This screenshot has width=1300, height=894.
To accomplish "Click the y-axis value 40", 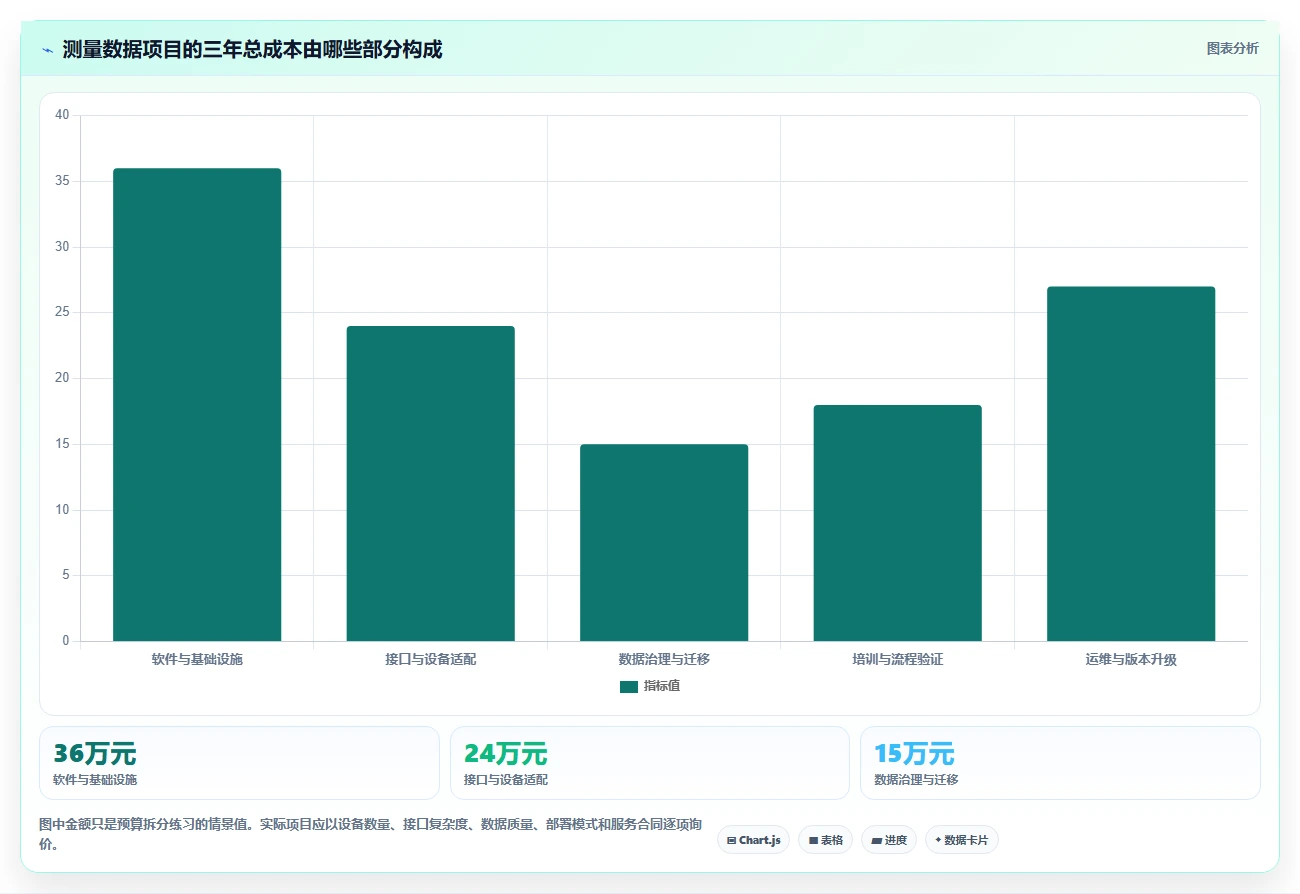I will (x=62, y=115).
